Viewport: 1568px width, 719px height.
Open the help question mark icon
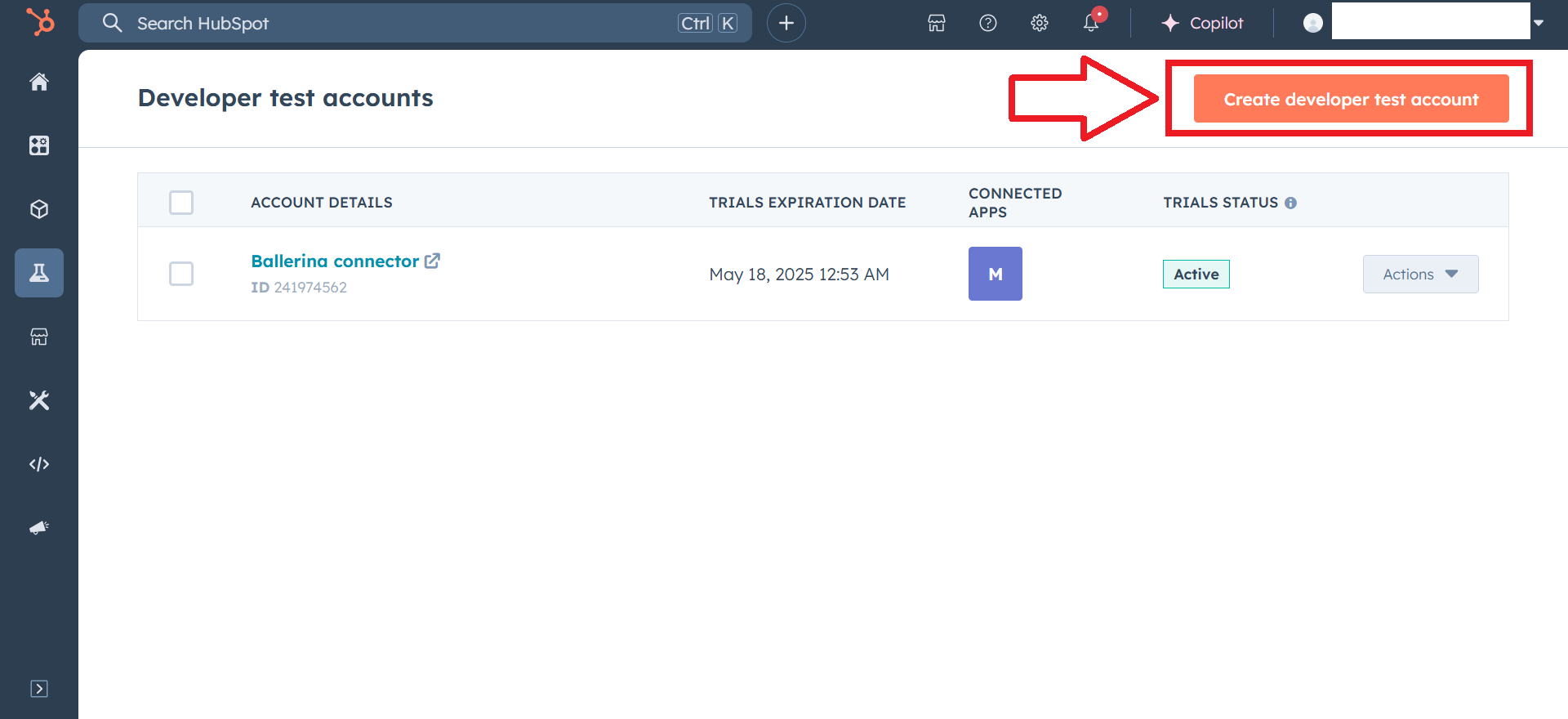tap(988, 23)
